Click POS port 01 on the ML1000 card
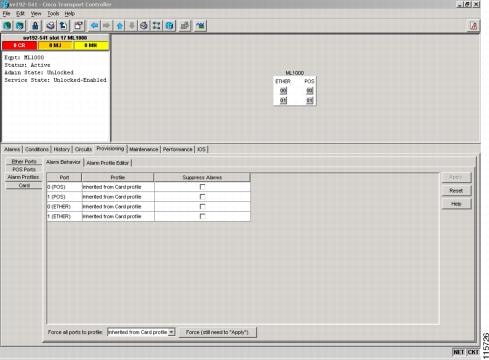This screenshot has width=489, height=360. click(310, 100)
